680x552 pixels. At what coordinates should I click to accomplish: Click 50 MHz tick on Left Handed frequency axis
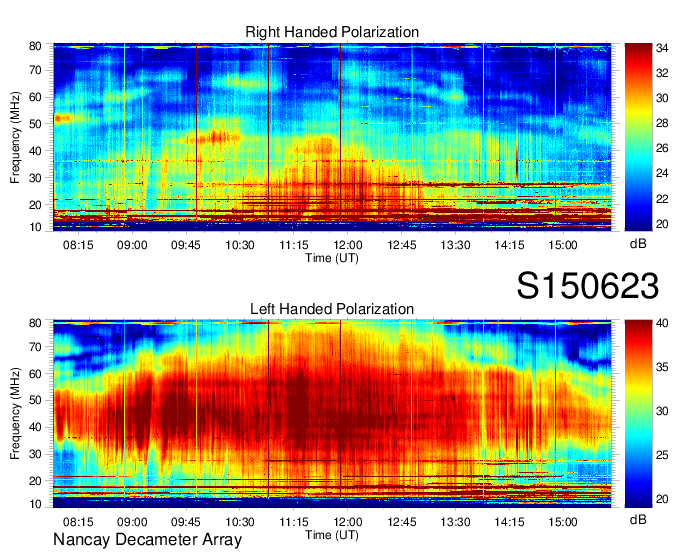click(35, 401)
